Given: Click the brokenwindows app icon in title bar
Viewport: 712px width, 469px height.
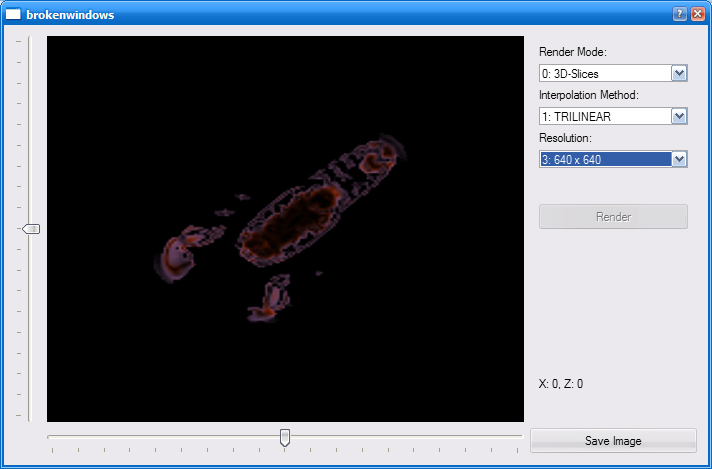Looking at the screenshot, I should pyautogui.click(x=13, y=15).
